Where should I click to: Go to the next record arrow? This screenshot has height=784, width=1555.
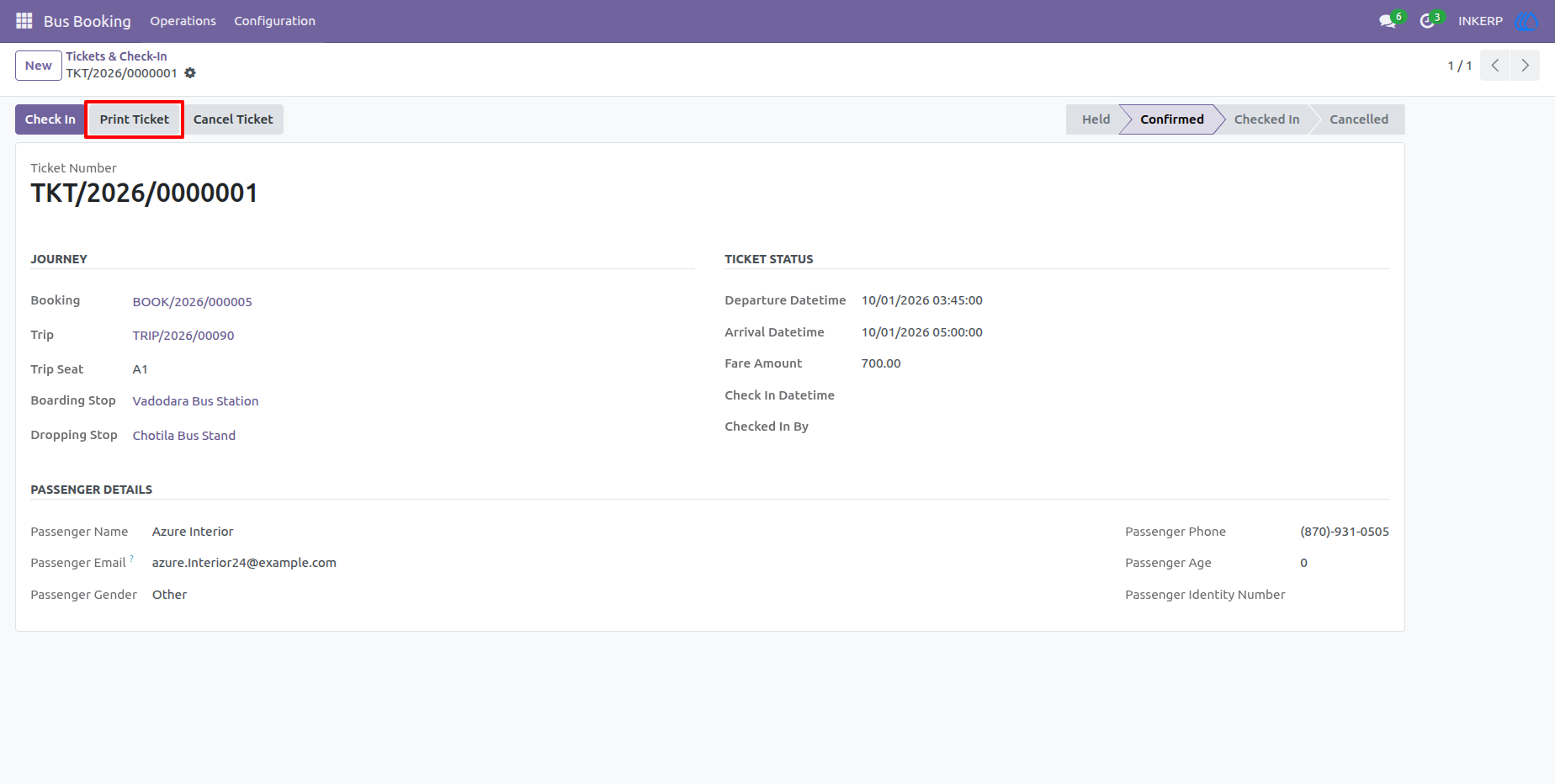(1525, 66)
